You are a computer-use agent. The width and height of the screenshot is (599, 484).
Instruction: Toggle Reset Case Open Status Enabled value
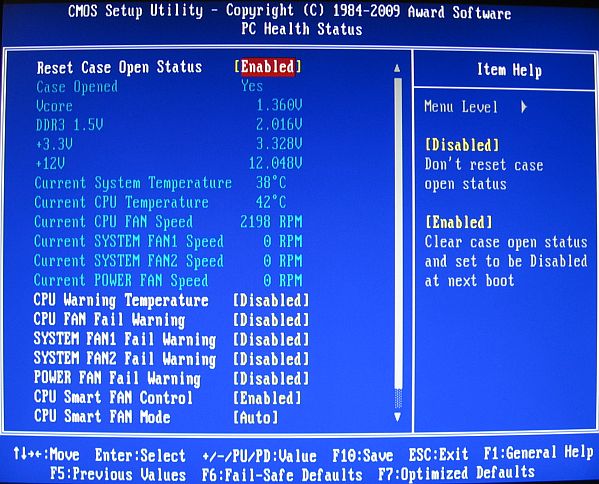268,67
